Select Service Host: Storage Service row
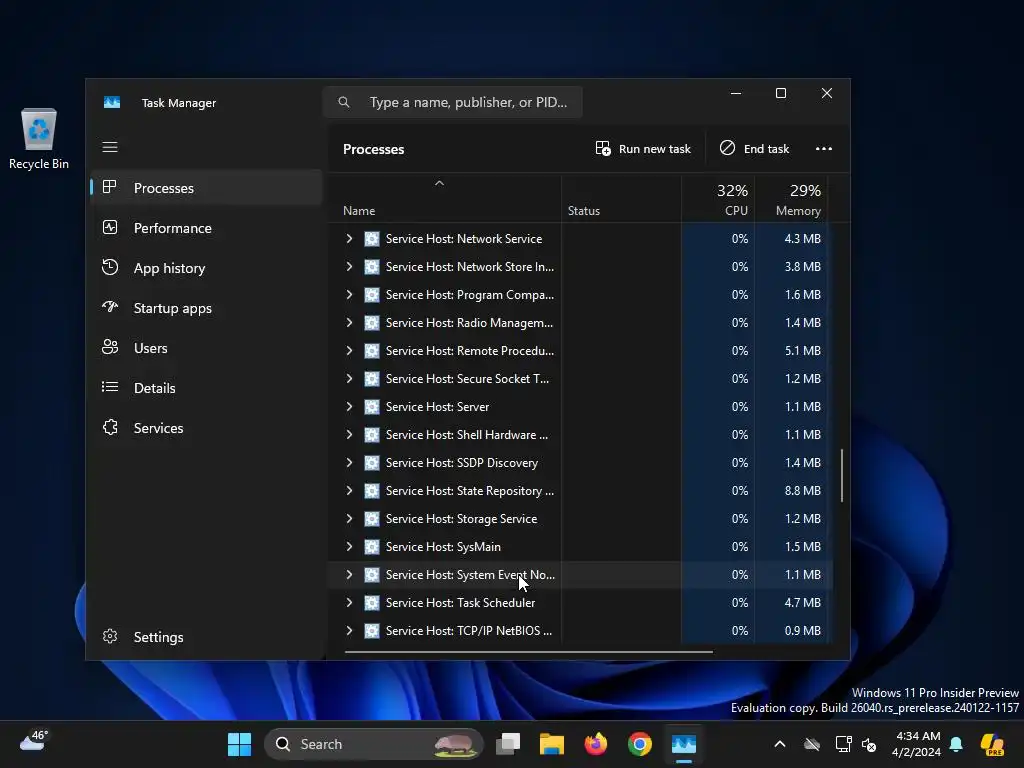The height and width of the screenshot is (768, 1024). 581,519
